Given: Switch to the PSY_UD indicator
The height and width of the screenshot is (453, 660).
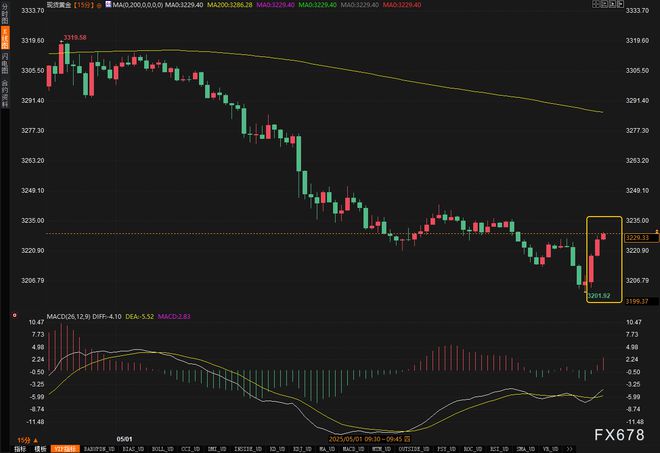Looking at the screenshot, I should (447, 449).
